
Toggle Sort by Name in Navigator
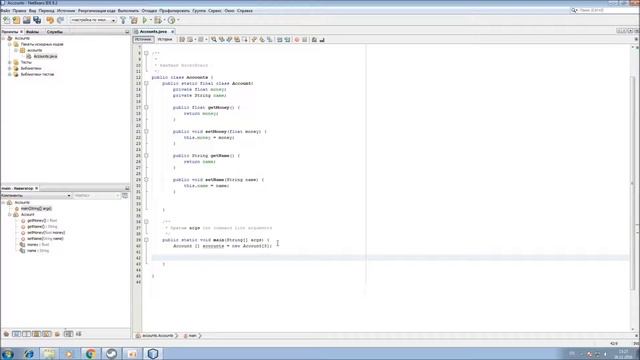pos(68,334)
